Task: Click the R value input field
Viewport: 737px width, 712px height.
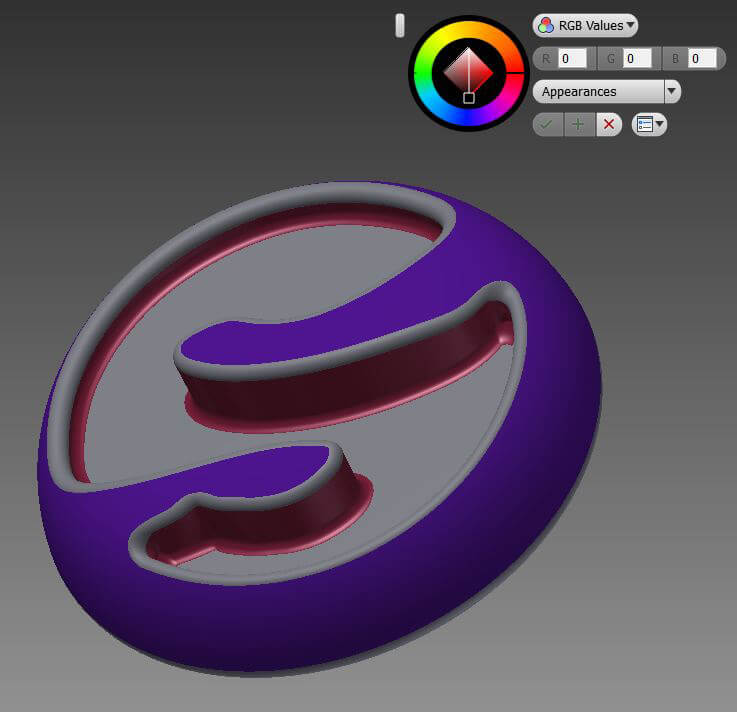Action: pos(572,59)
